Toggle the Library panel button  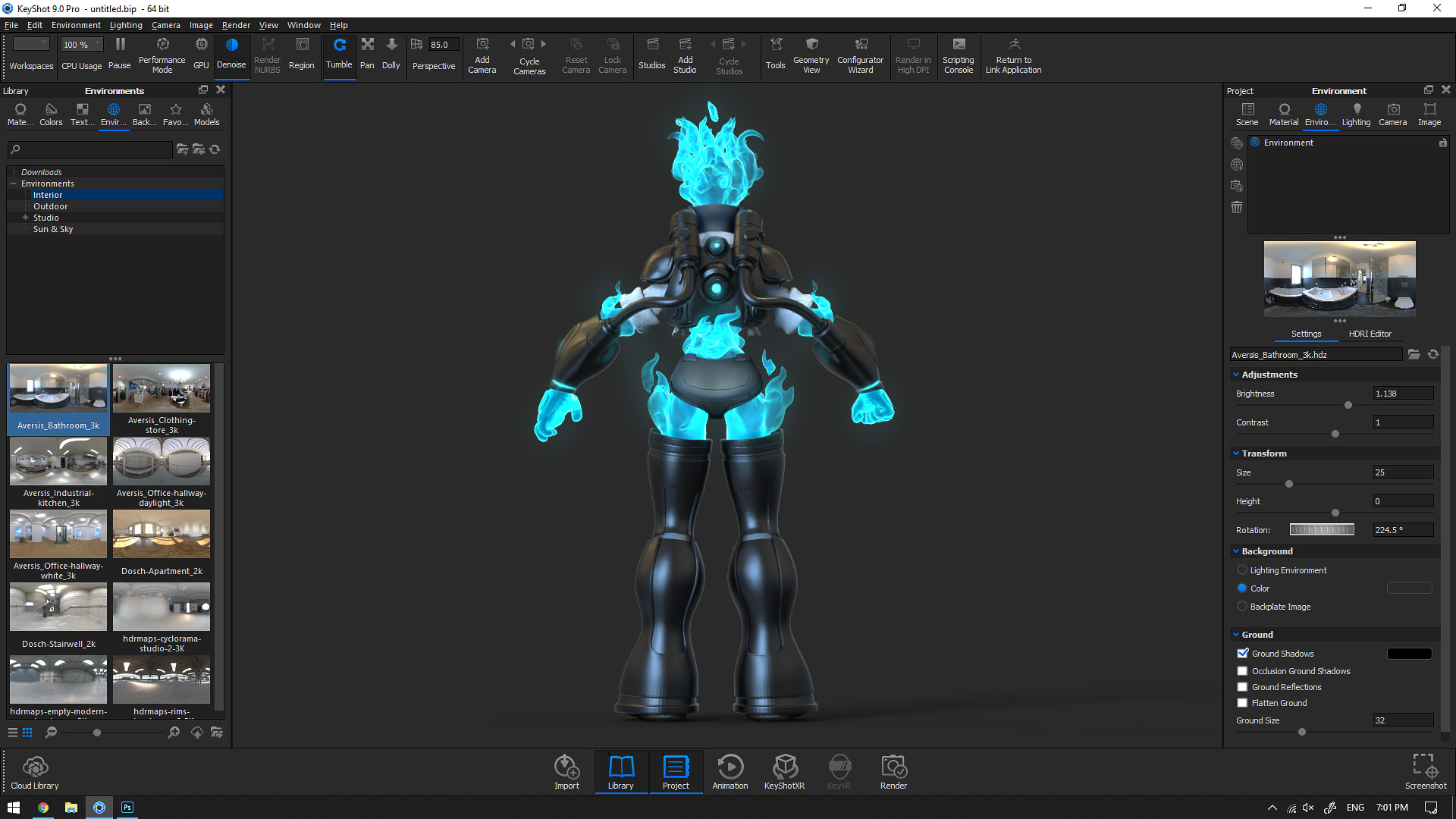pos(620,772)
